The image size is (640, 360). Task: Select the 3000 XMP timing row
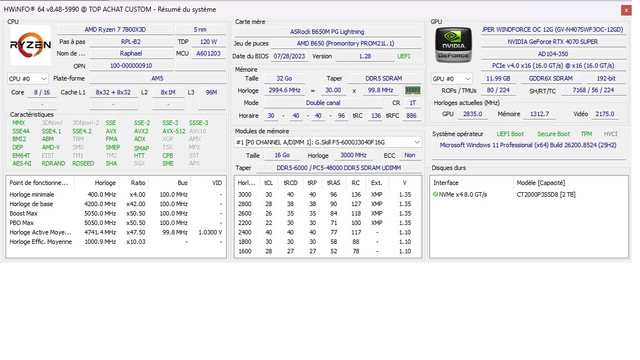(x=328, y=195)
